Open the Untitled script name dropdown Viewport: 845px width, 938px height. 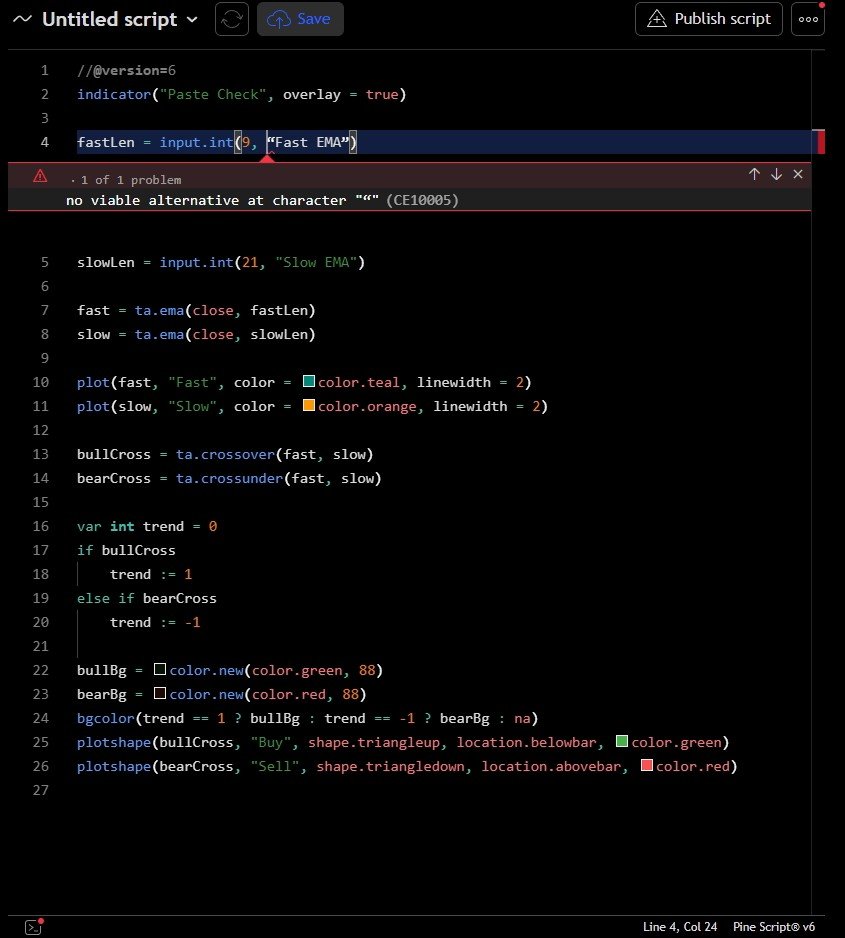tap(120, 19)
